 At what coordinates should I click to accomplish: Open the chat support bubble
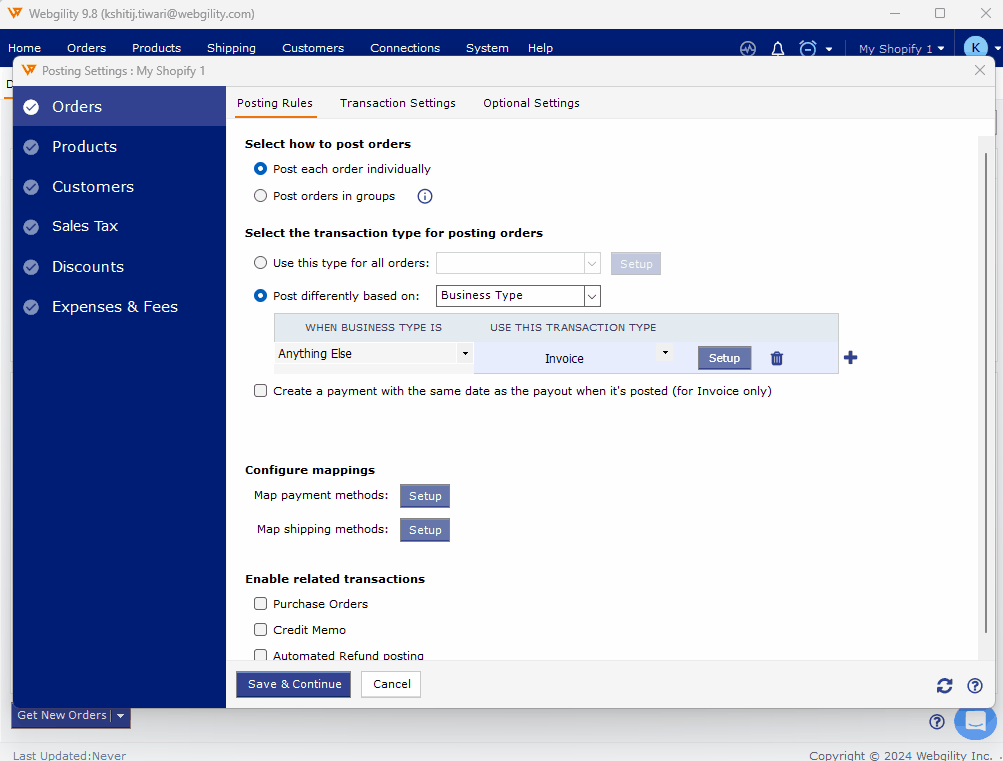click(x=975, y=721)
